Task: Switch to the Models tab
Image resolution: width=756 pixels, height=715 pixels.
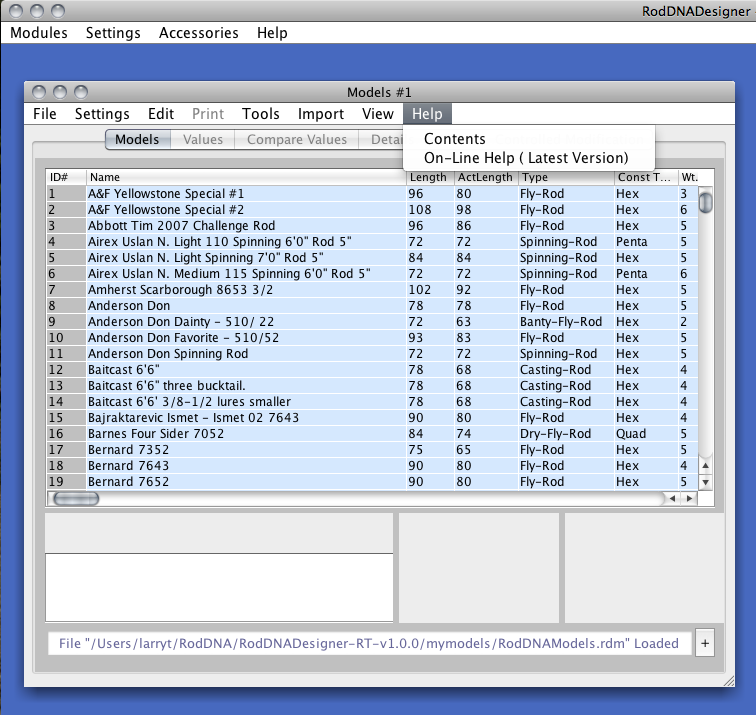Action: pyautogui.click(x=137, y=140)
